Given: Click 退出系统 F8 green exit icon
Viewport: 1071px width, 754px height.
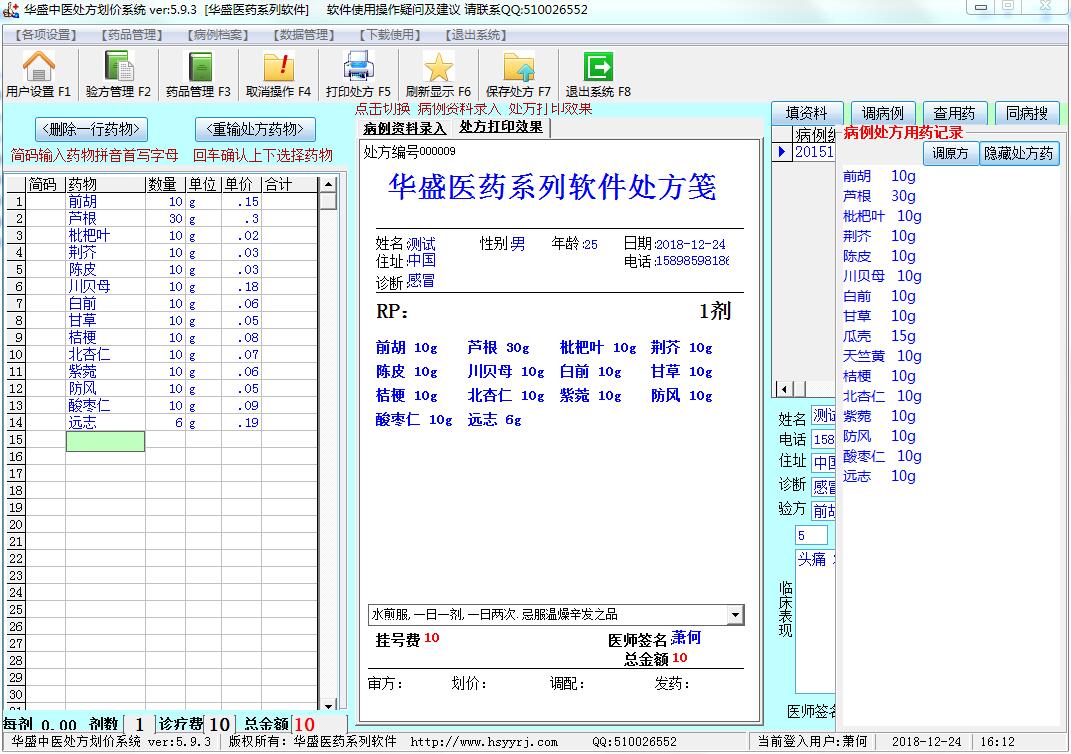Looking at the screenshot, I should point(598,66).
